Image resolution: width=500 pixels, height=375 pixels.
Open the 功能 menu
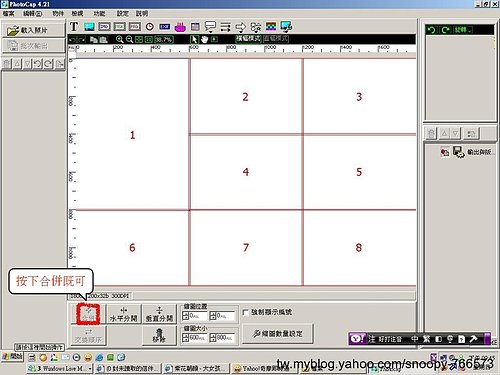(99, 13)
